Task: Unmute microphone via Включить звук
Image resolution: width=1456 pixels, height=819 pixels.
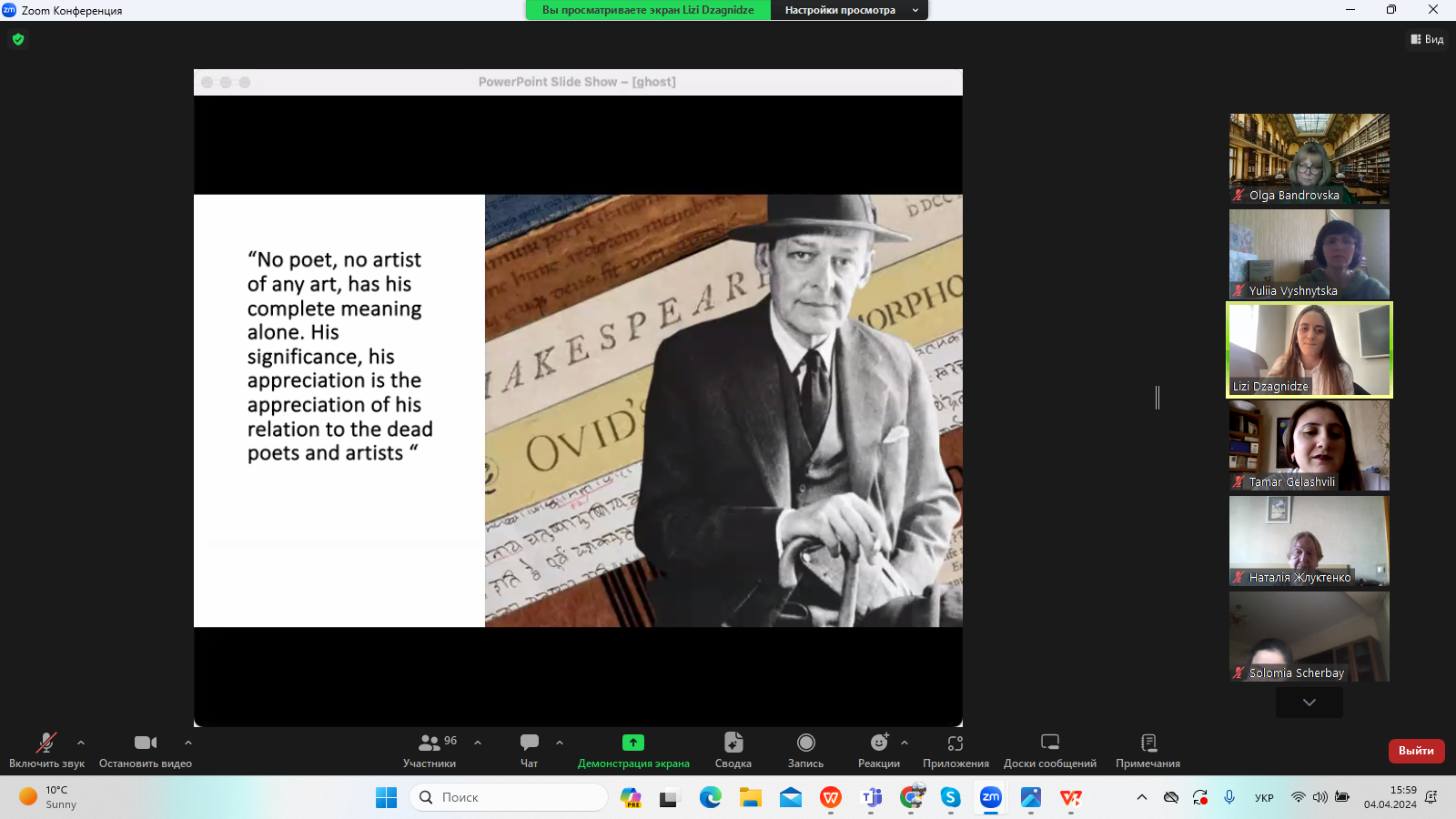Action: tap(46, 751)
